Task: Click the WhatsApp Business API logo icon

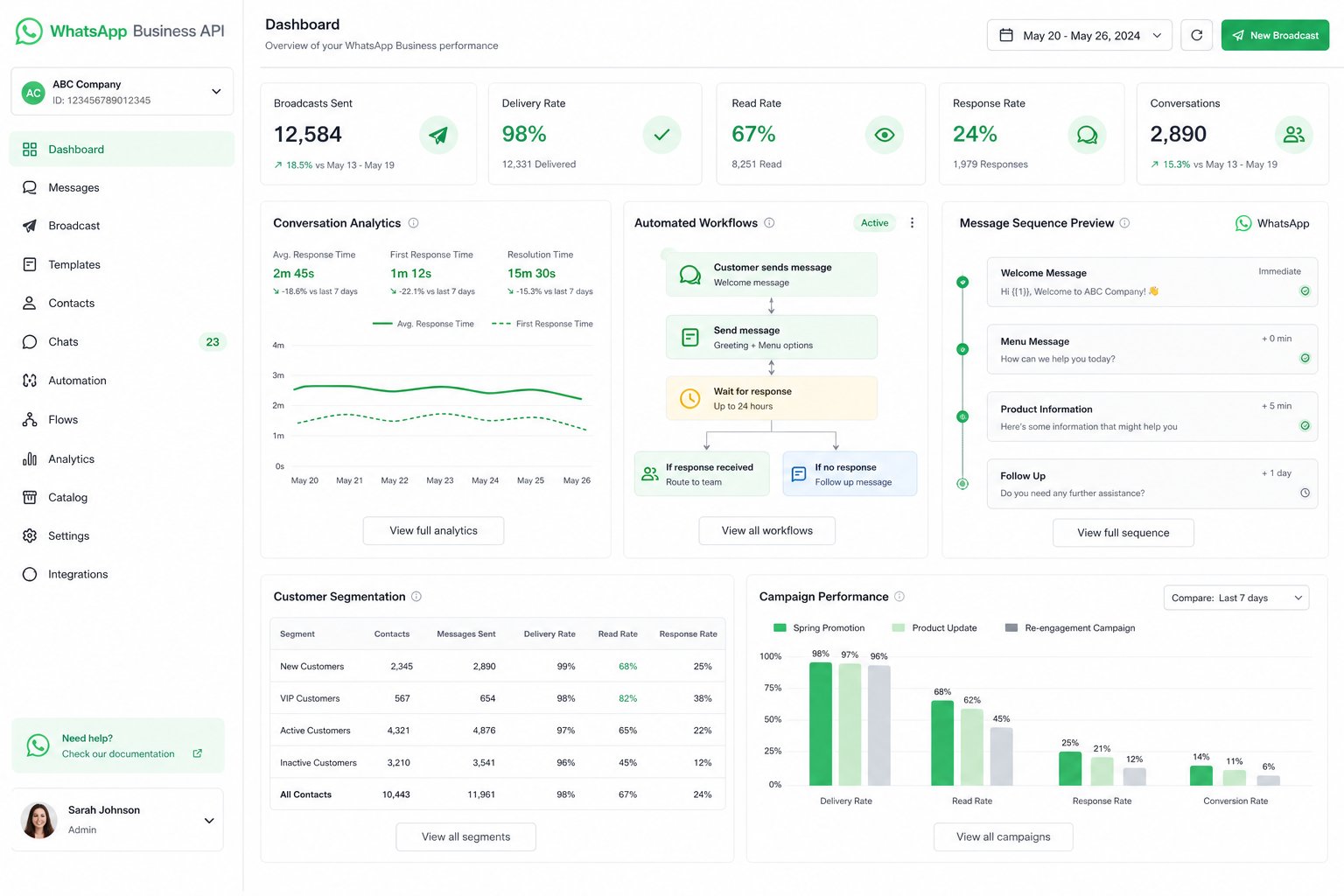Action: 29,31
